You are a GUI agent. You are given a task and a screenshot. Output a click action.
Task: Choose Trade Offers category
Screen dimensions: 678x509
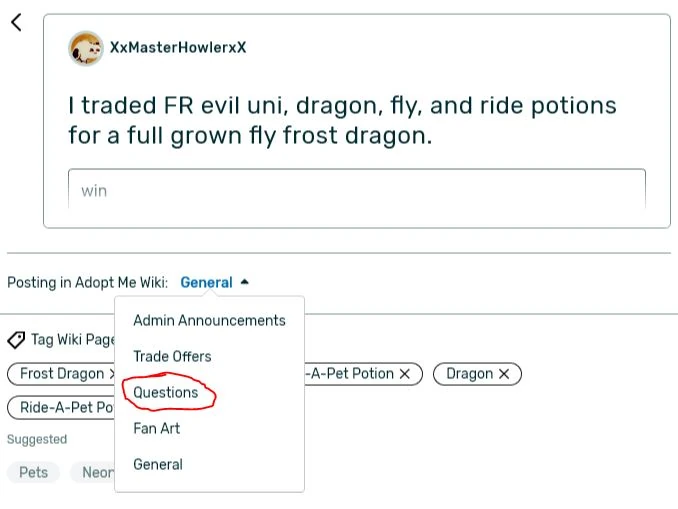[x=172, y=356]
